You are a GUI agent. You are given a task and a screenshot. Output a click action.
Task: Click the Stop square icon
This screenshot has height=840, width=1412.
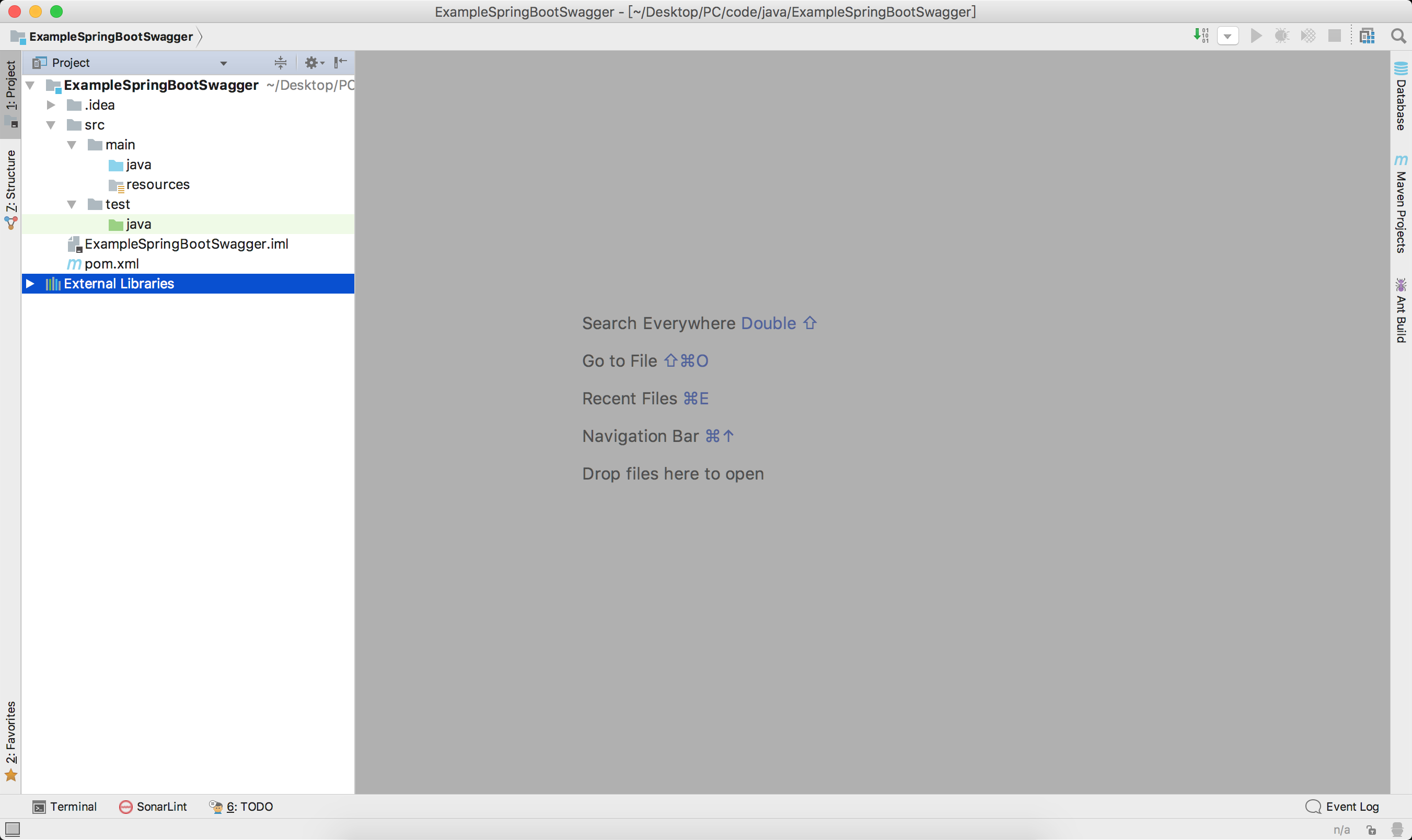point(1335,36)
